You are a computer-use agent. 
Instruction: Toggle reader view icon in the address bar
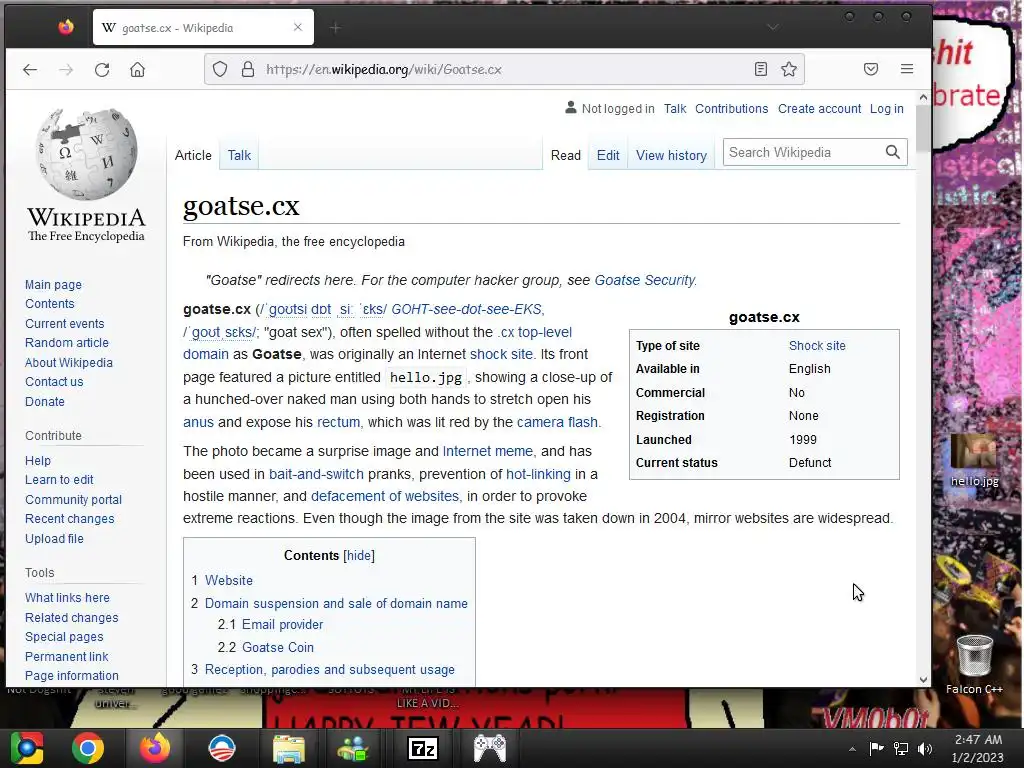[x=760, y=69]
